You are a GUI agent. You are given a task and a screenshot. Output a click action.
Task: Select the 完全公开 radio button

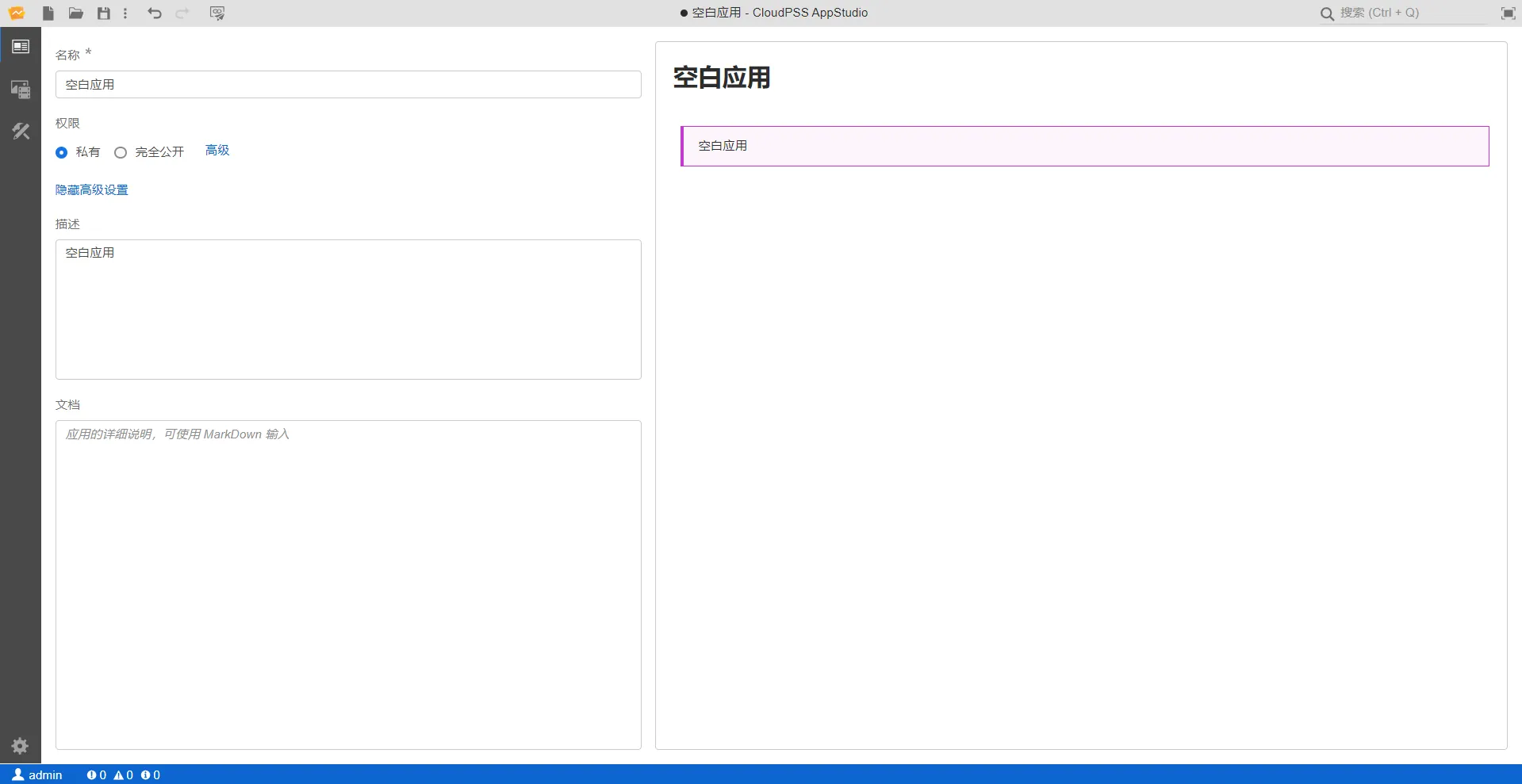pos(121,152)
